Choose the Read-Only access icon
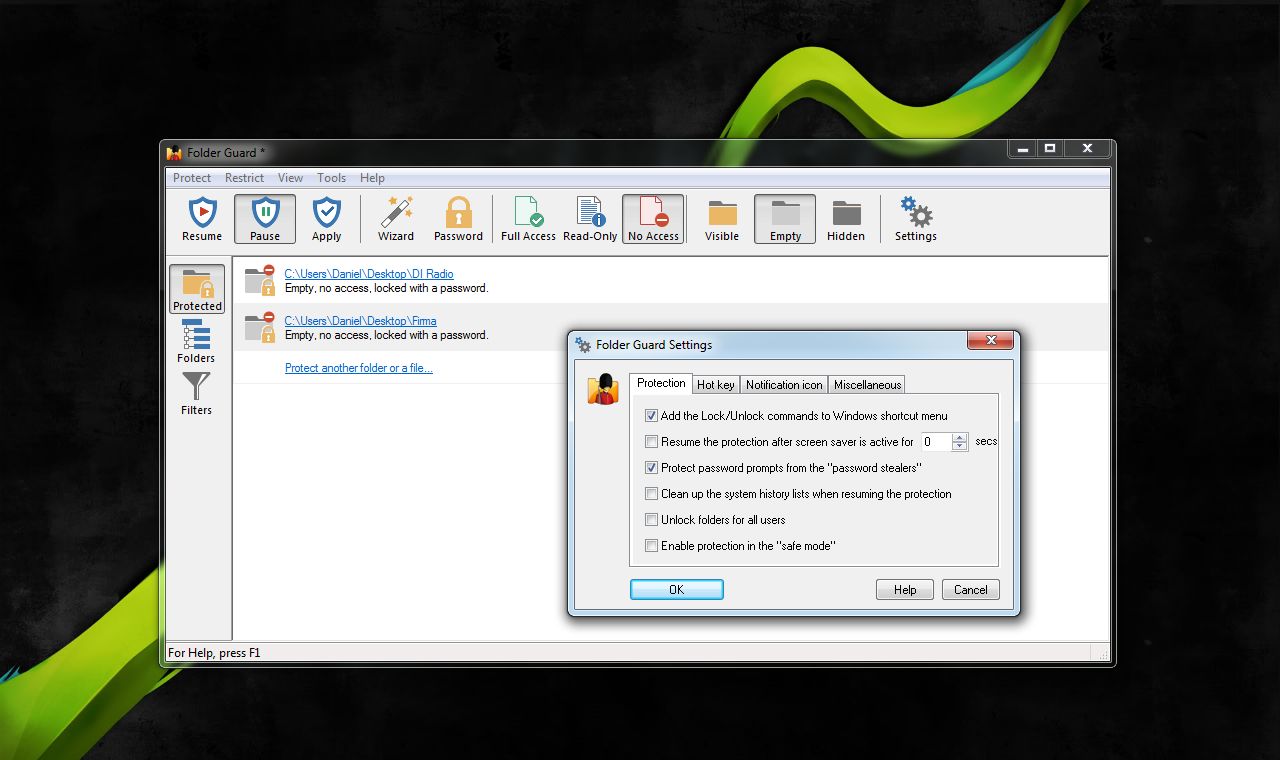 tap(590, 219)
